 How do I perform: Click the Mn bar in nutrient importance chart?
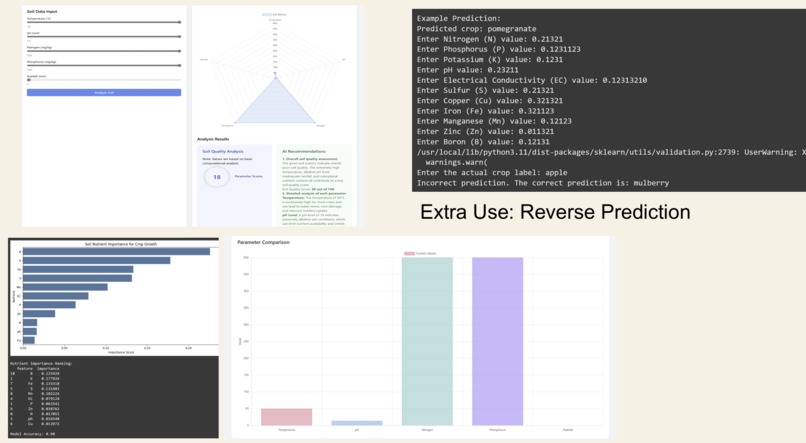(x=65, y=287)
